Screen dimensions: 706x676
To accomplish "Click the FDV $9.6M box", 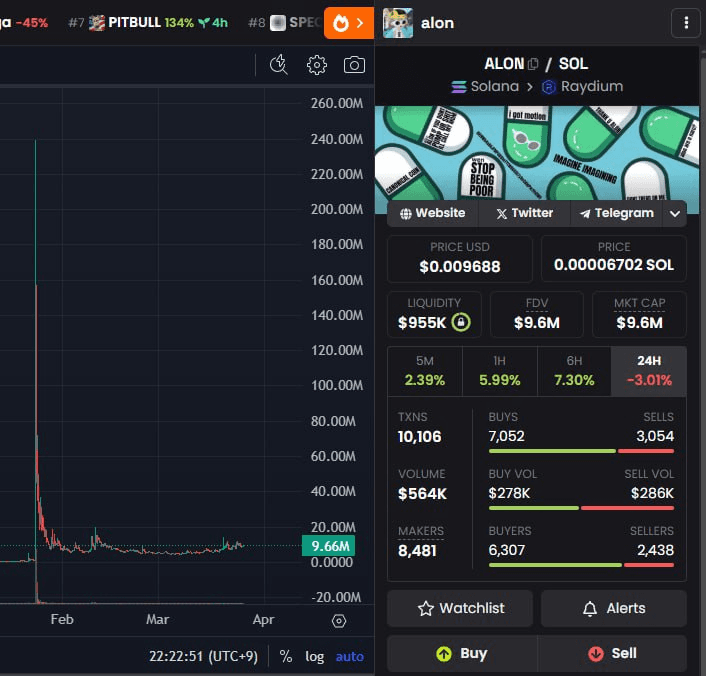I will click(x=537, y=314).
